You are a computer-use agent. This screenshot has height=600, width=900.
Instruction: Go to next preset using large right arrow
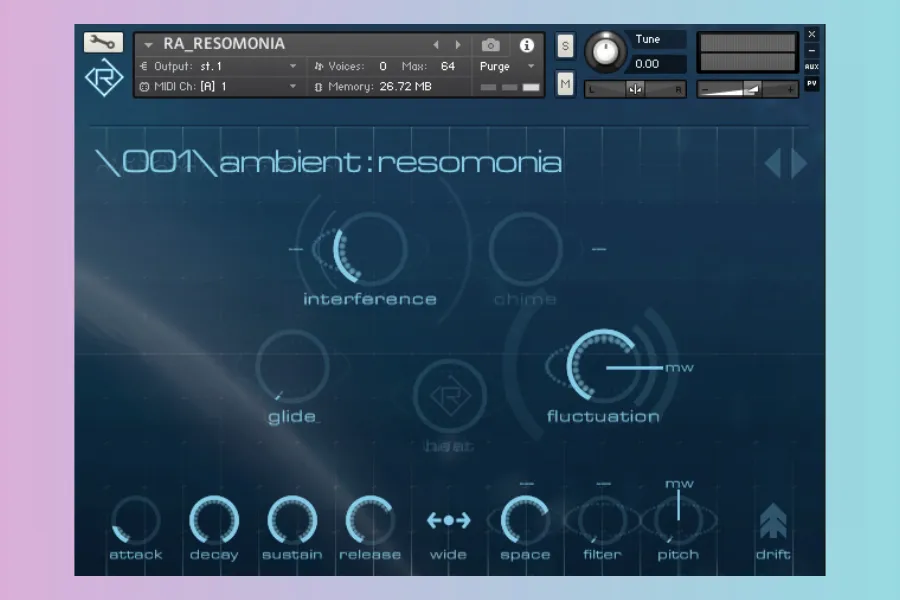tap(799, 163)
